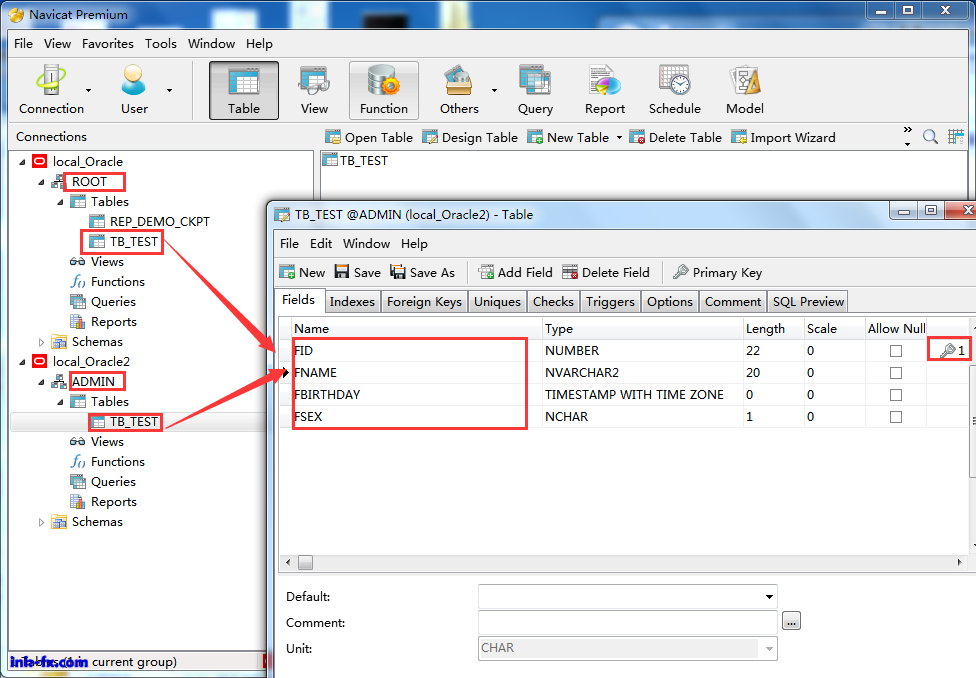Image resolution: width=976 pixels, height=678 pixels.
Task: Switch to the SQL Preview tab
Action: [x=808, y=301]
